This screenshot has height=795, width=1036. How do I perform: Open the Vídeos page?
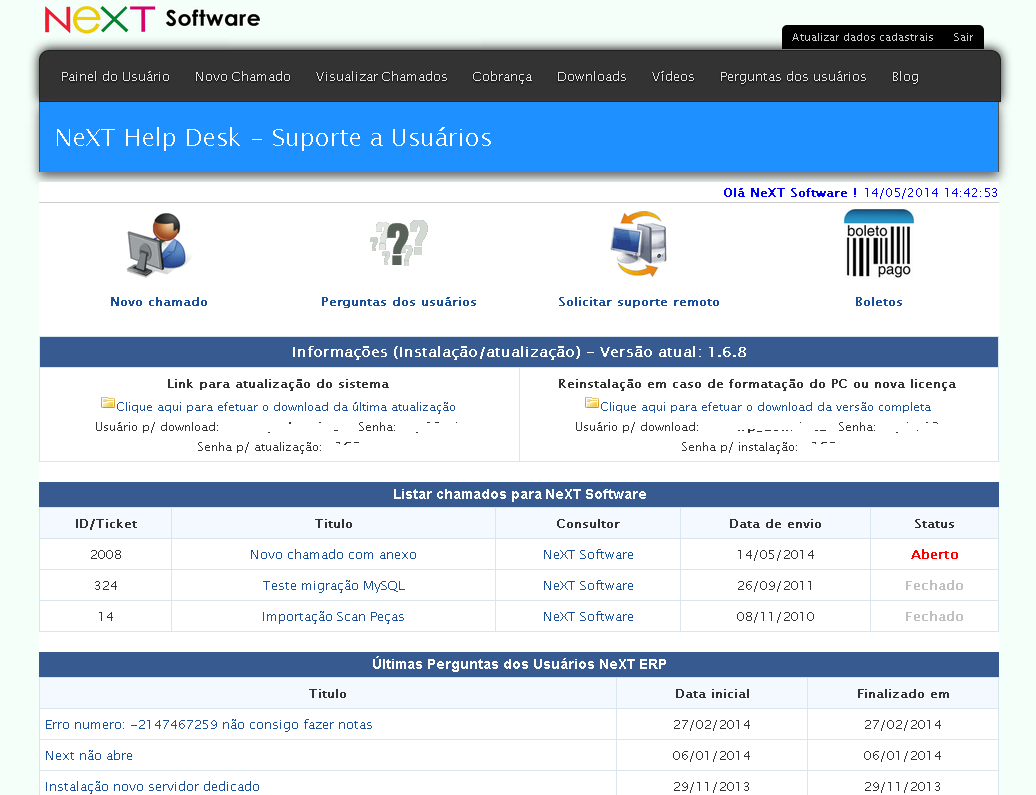pyautogui.click(x=672, y=76)
